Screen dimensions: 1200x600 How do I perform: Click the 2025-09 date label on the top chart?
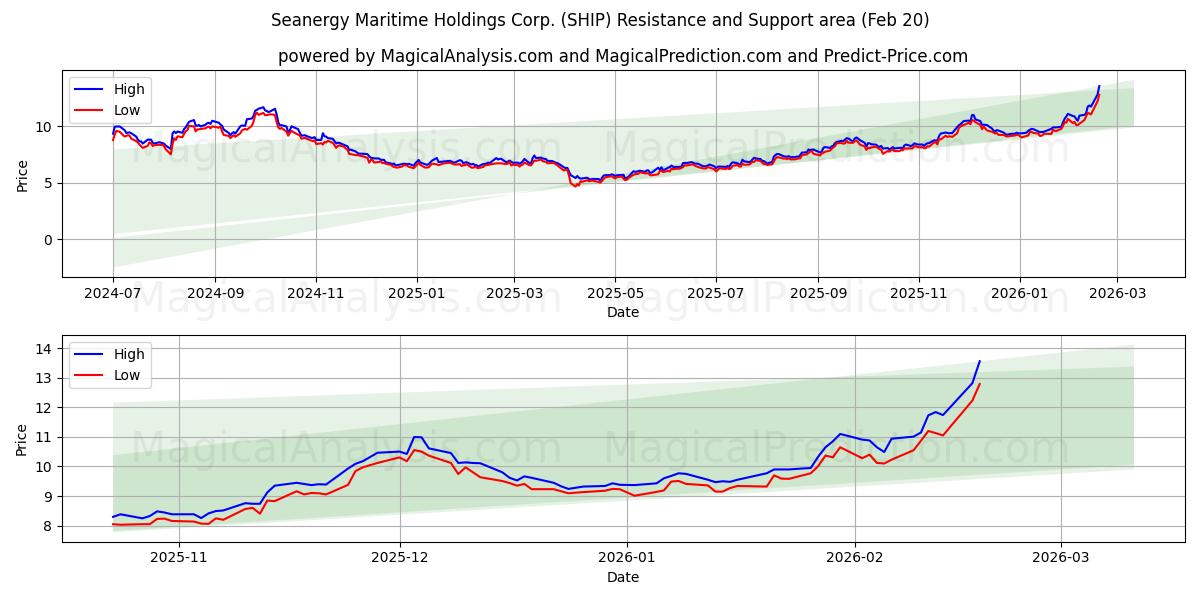pyautogui.click(x=818, y=295)
